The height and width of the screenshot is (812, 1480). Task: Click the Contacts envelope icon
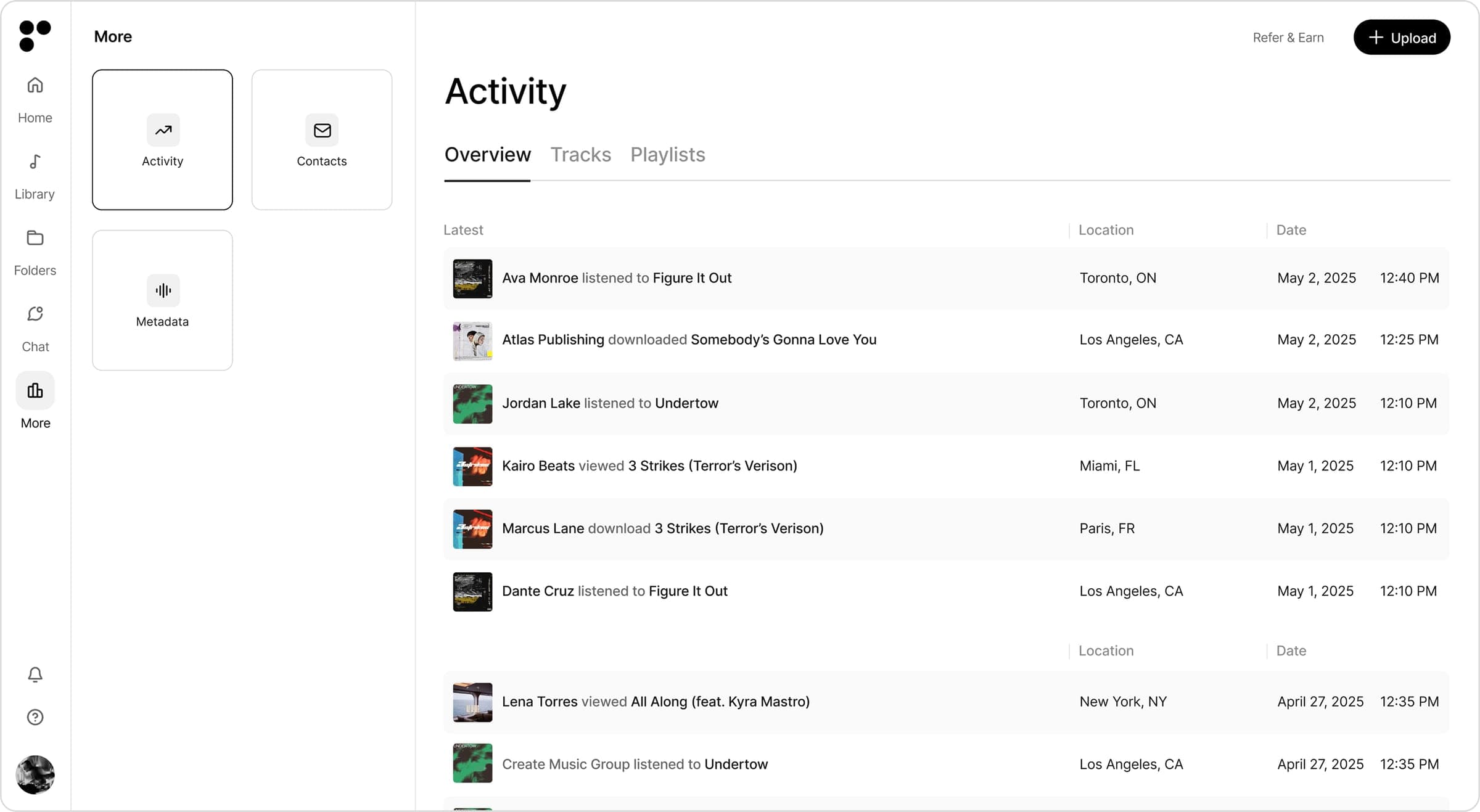(322, 130)
